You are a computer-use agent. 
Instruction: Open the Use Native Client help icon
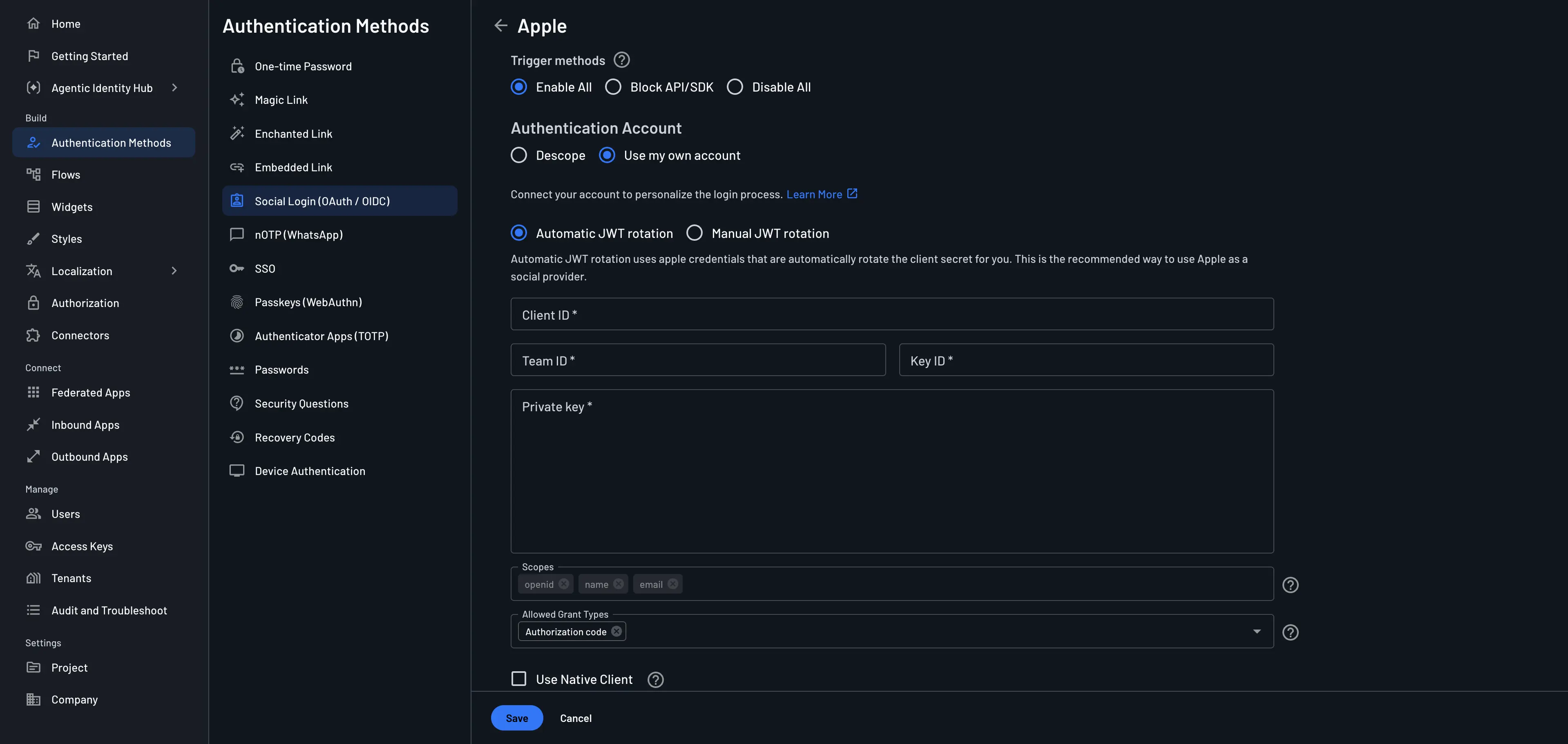[656, 679]
